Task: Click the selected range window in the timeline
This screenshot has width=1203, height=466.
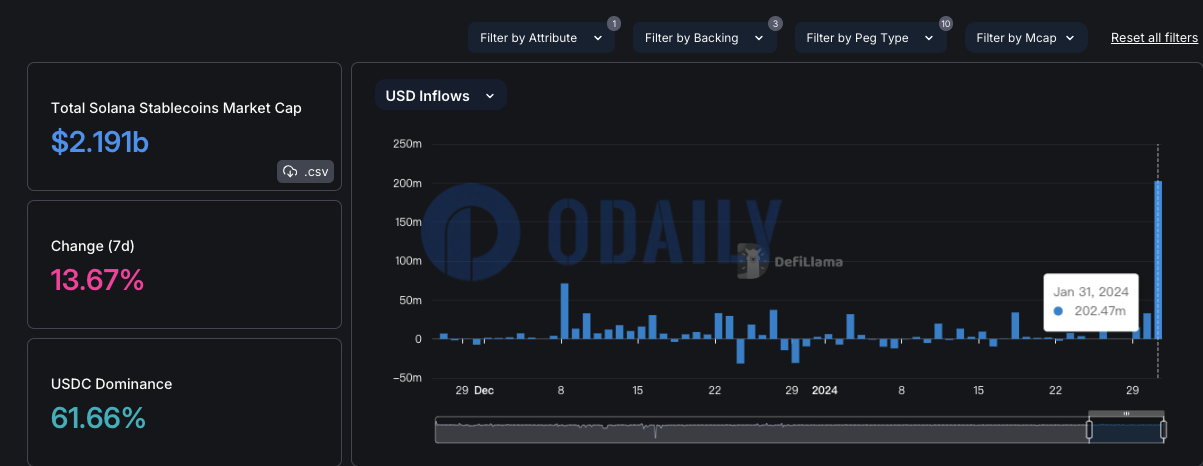Action: coord(1126,430)
